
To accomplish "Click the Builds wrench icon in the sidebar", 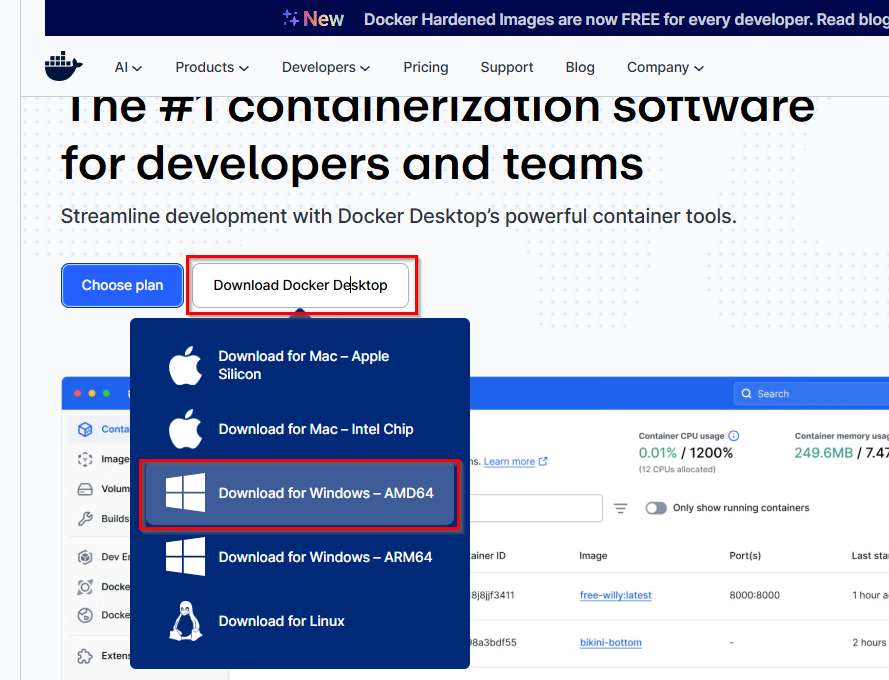I will 84,519.
